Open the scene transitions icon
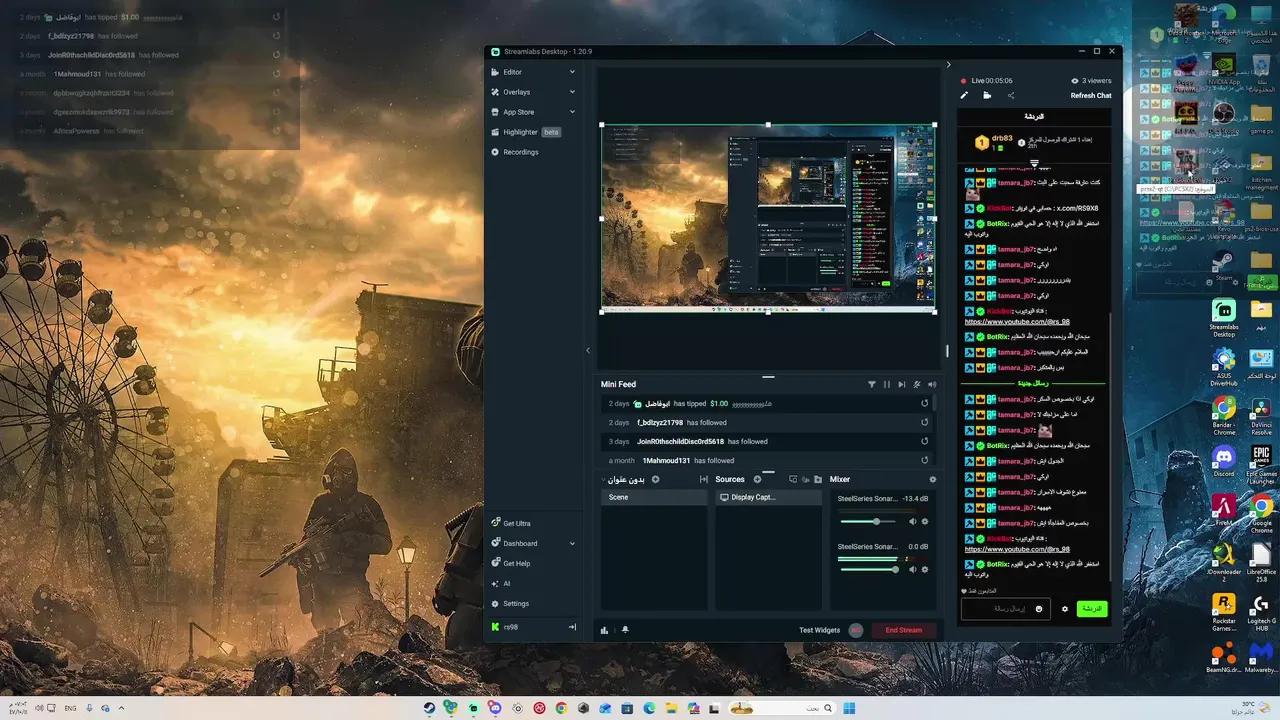This screenshot has width=1280, height=720. click(x=704, y=479)
